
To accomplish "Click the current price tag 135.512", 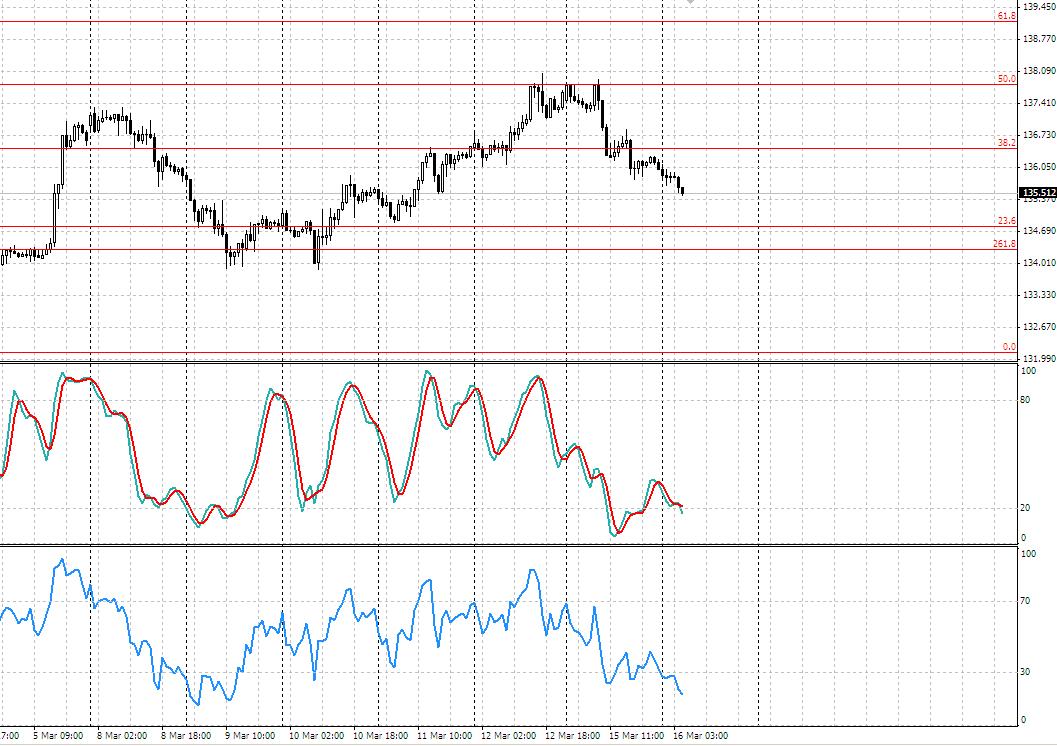I will [x=1037, y=193].
